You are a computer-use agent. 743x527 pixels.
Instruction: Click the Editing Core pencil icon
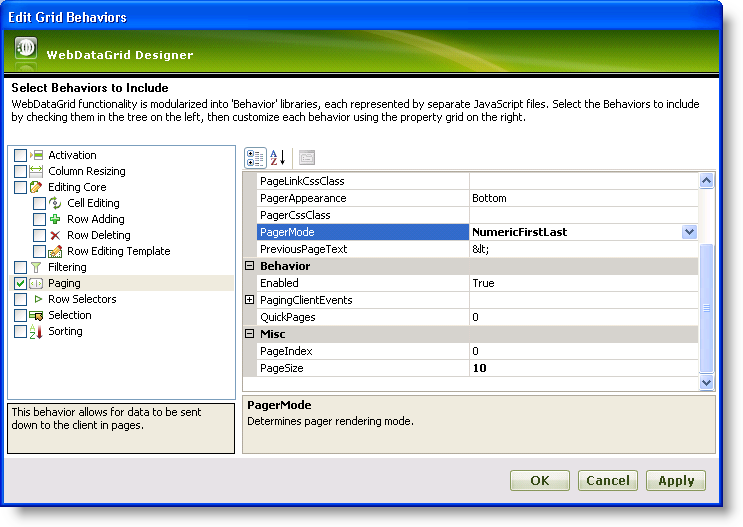point(36,187)
